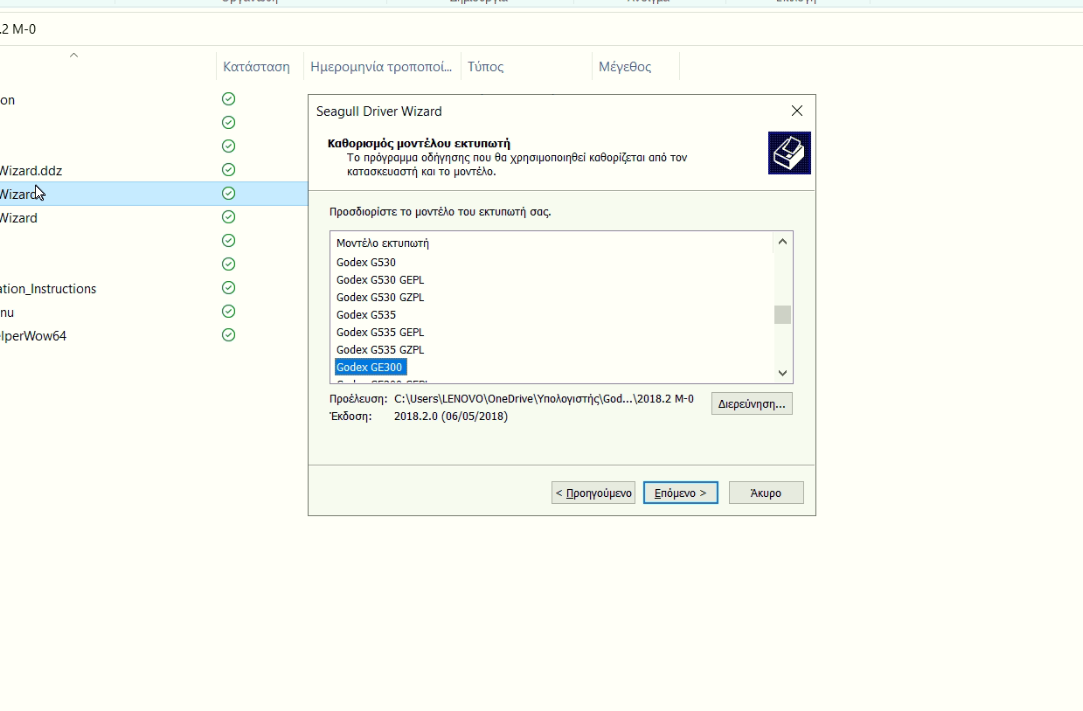1083x711 pixels.
Task: Select Godex G530 in printer list
Action: click(x=366, y=262)
